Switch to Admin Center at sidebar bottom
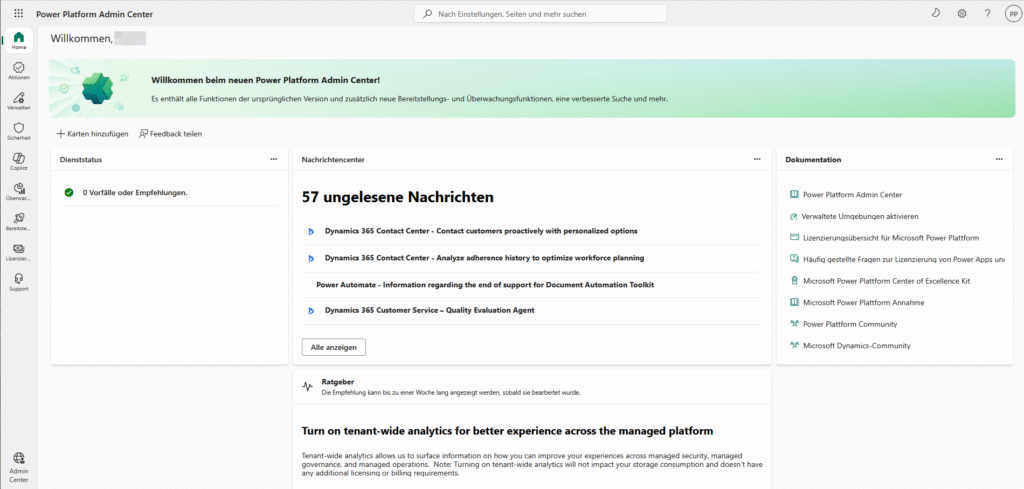This screenshot has height=489, width=1024. click(x=19, y=465)
